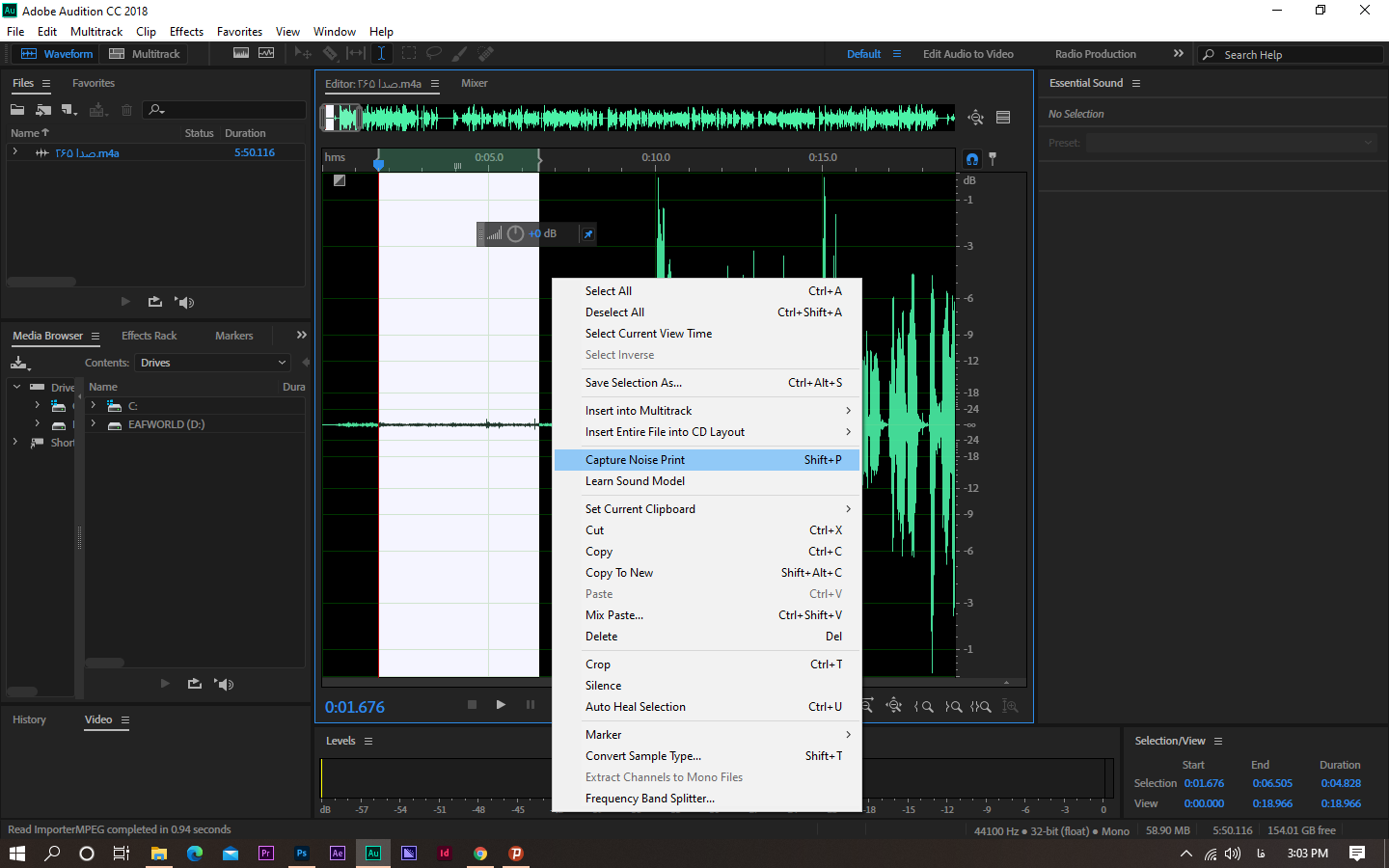The image size is (1389, 868).
Task: Expand the .m4a file row in Files
Action: pyautogui.click(x=15, y=152)
